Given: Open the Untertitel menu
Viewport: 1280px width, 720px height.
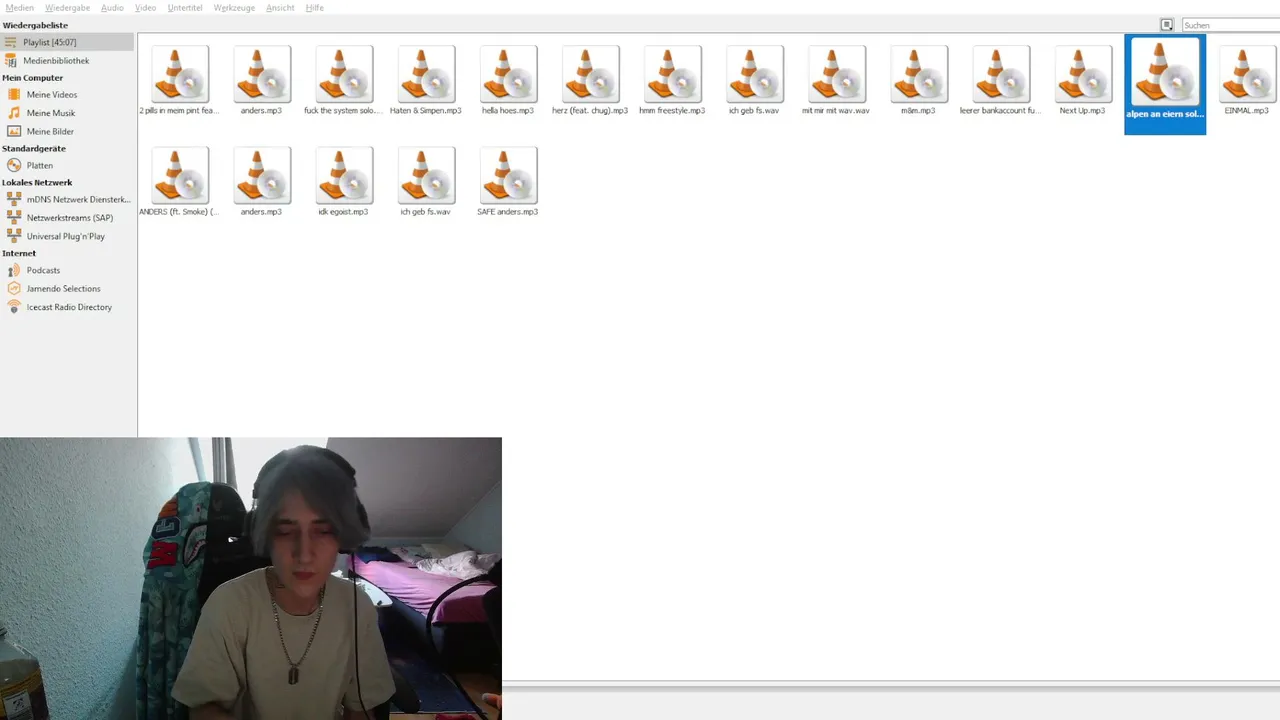Looking at the screenshot, I should [185, 8].
